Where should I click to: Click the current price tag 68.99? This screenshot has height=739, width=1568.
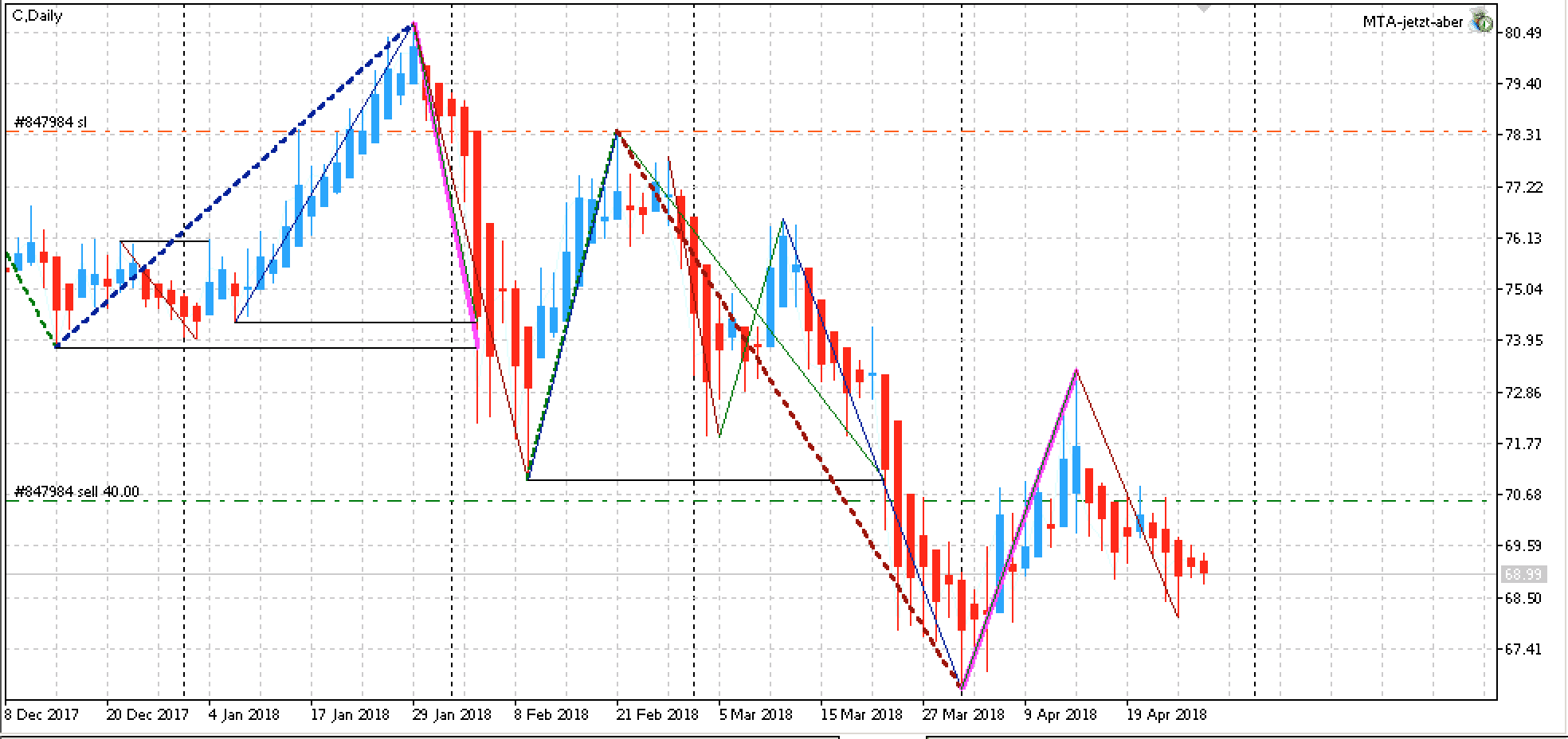pos(1524,574)
